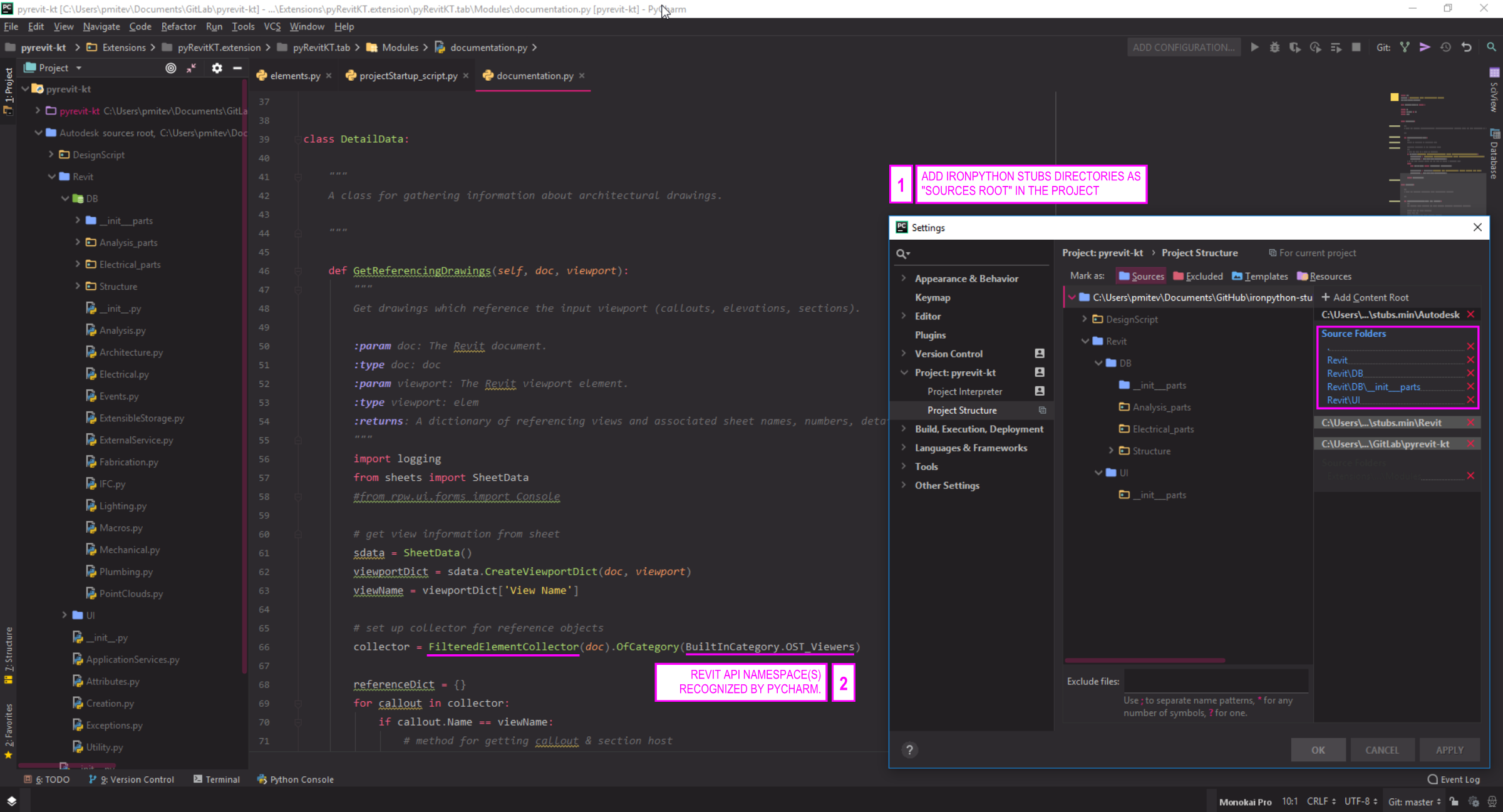Mark folder as Resources

pyautogui.click(x=1324, y=276)
